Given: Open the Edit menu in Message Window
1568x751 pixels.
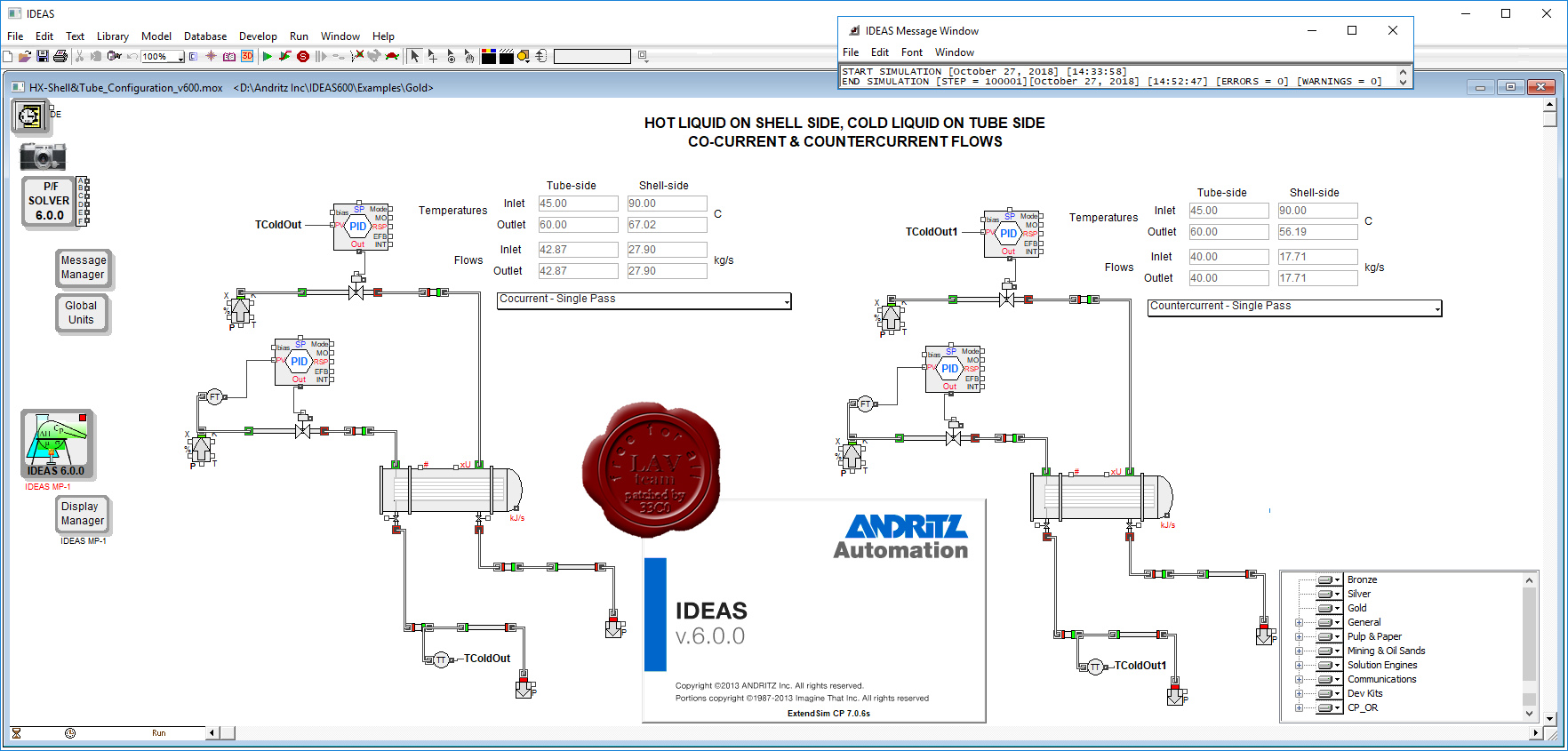Looking at the screenshot, I should [880, 52].
